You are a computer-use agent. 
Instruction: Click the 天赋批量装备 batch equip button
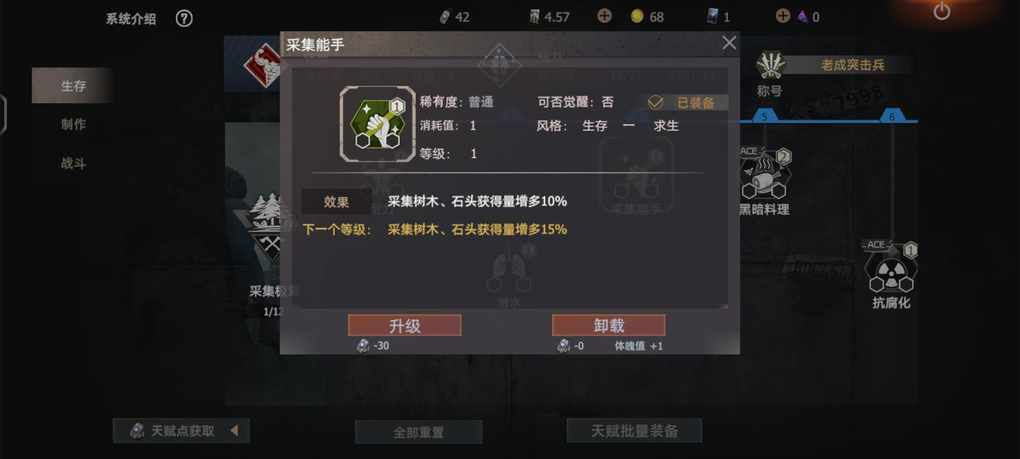[634, 430]
